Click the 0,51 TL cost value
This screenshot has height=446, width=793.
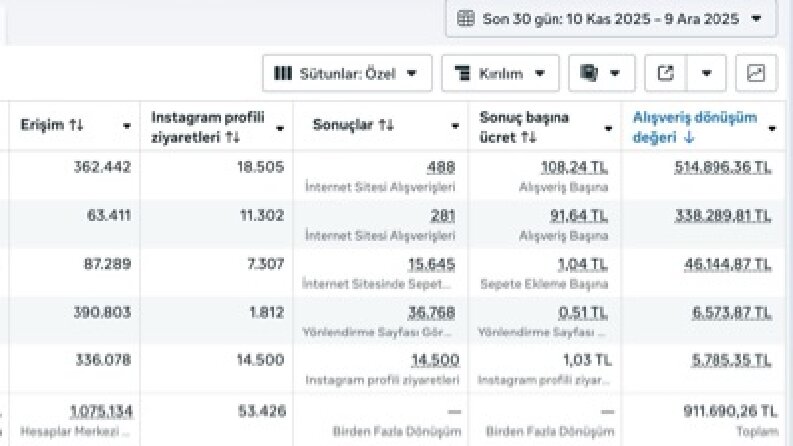coord(583,313)
